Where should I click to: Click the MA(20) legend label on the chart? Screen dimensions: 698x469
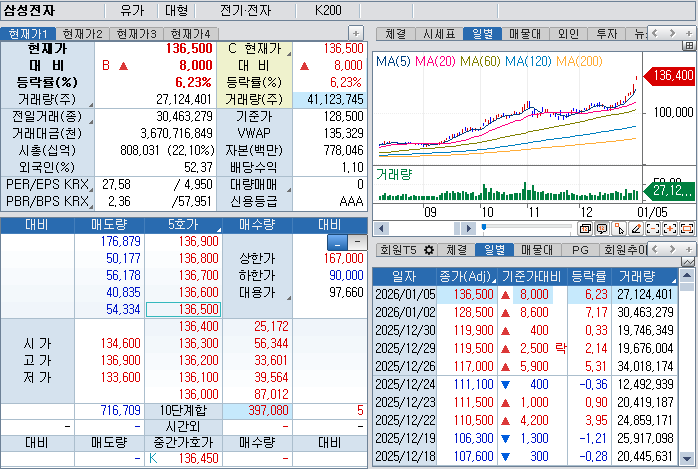click(435, 61)
